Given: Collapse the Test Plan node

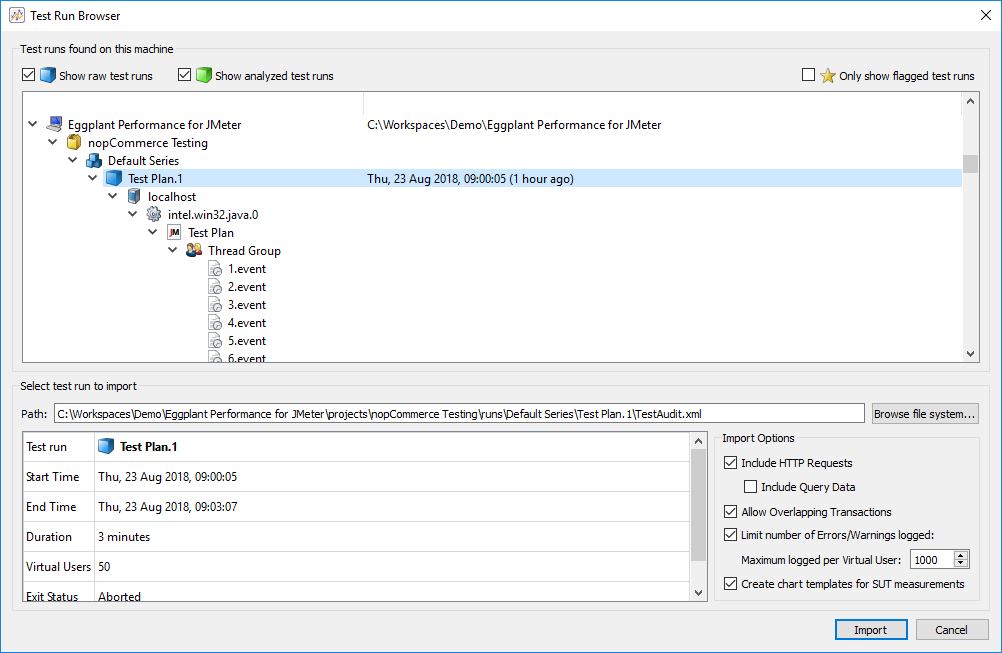Looking at the screenshot, I should (152, 232).
